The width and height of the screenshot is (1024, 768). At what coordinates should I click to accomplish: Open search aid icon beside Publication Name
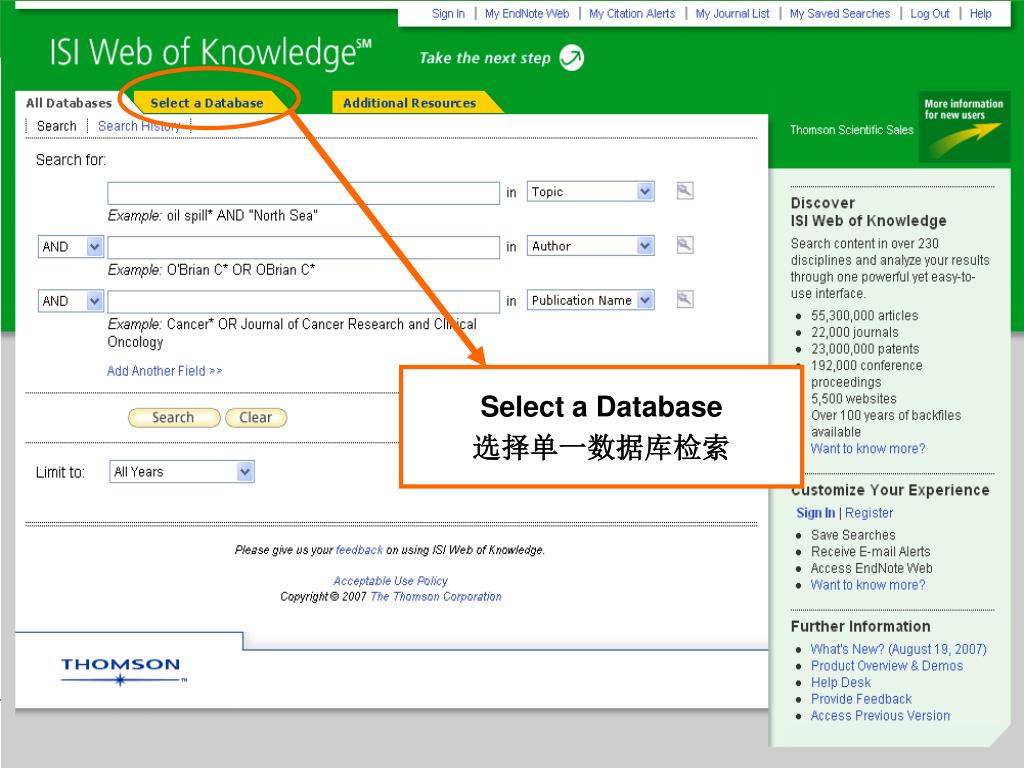click(x=684, y=299)
